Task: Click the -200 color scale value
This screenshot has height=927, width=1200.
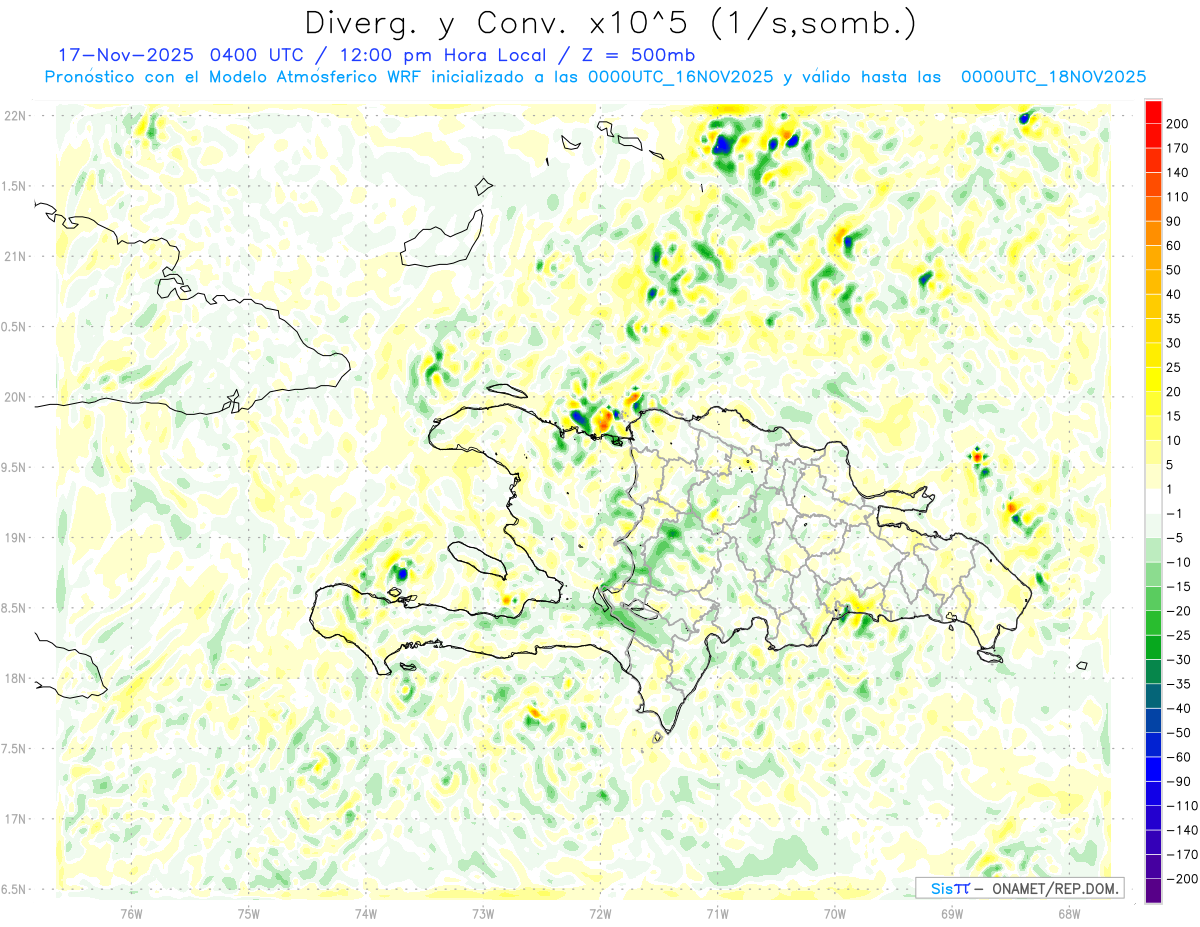Action: pyautogui.click(x=1181, y=879)
